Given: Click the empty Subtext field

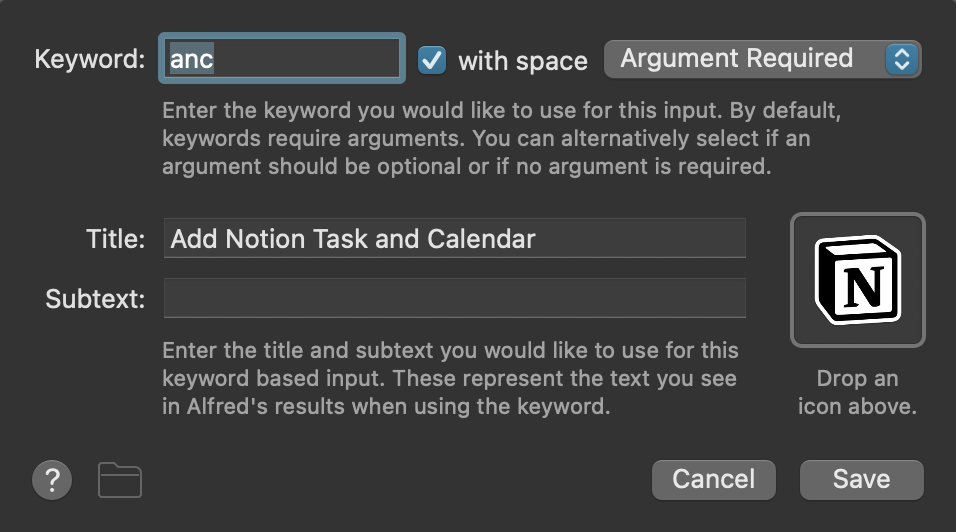Looking at the screenshot, I should (455, 298).
